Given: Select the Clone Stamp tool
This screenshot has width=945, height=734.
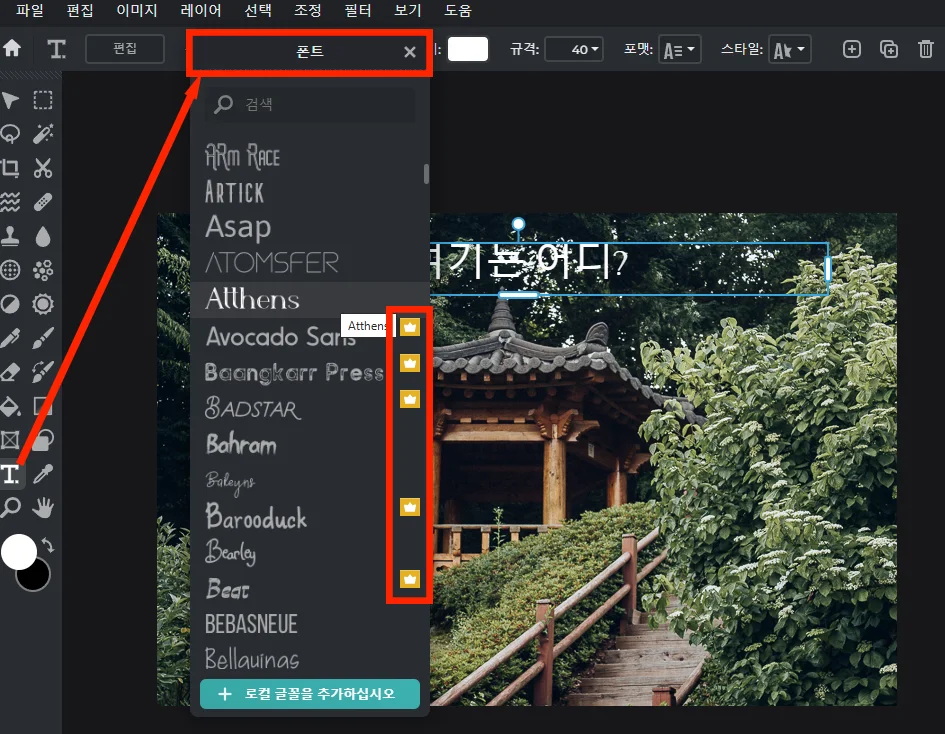Looking at the screenshot, I should coord(13,237).
